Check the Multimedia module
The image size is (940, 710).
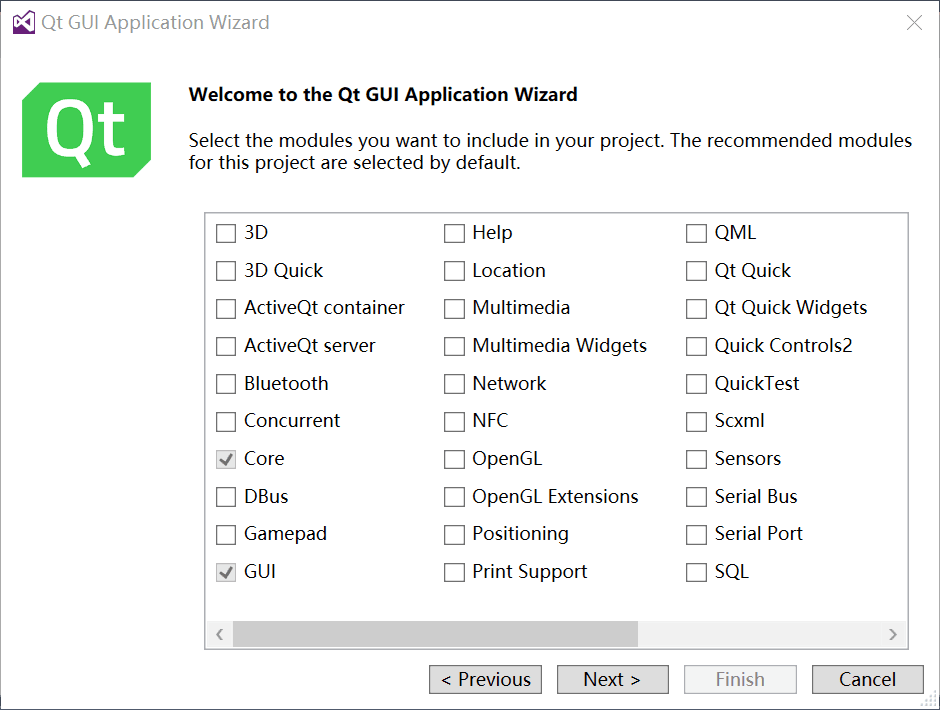(455, 309)
